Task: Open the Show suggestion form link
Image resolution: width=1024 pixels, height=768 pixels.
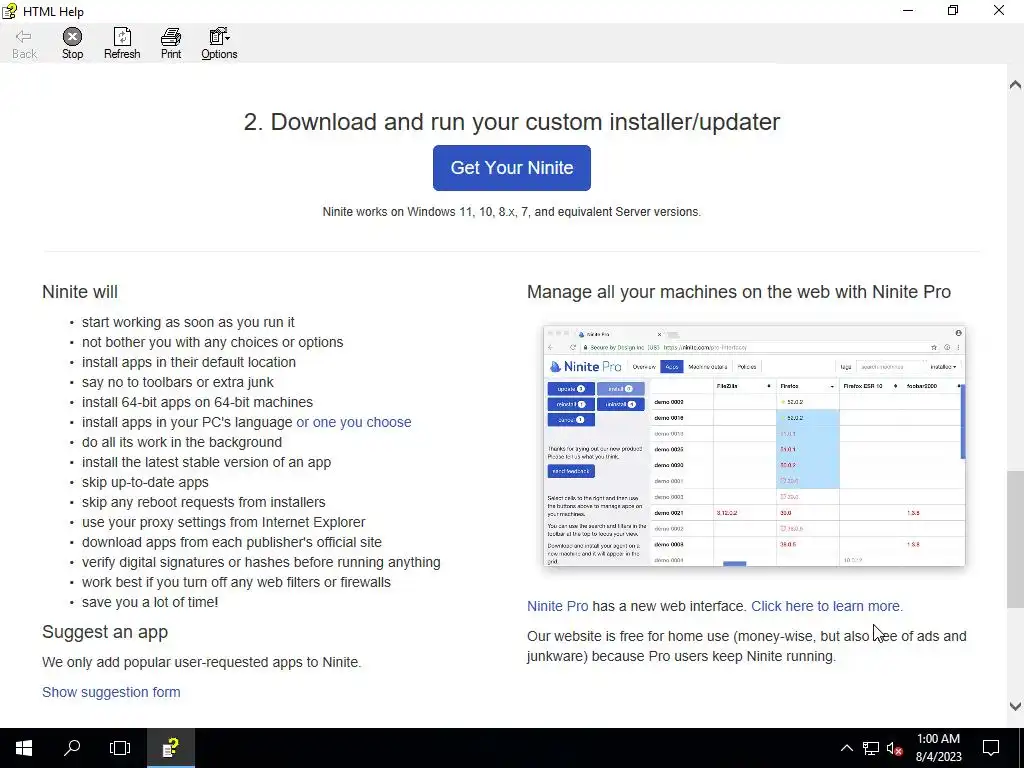Action: (x=111, y=692)
